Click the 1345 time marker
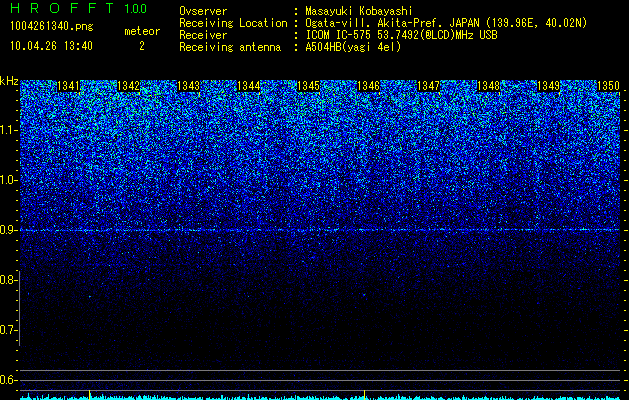 tap(308, 86)
